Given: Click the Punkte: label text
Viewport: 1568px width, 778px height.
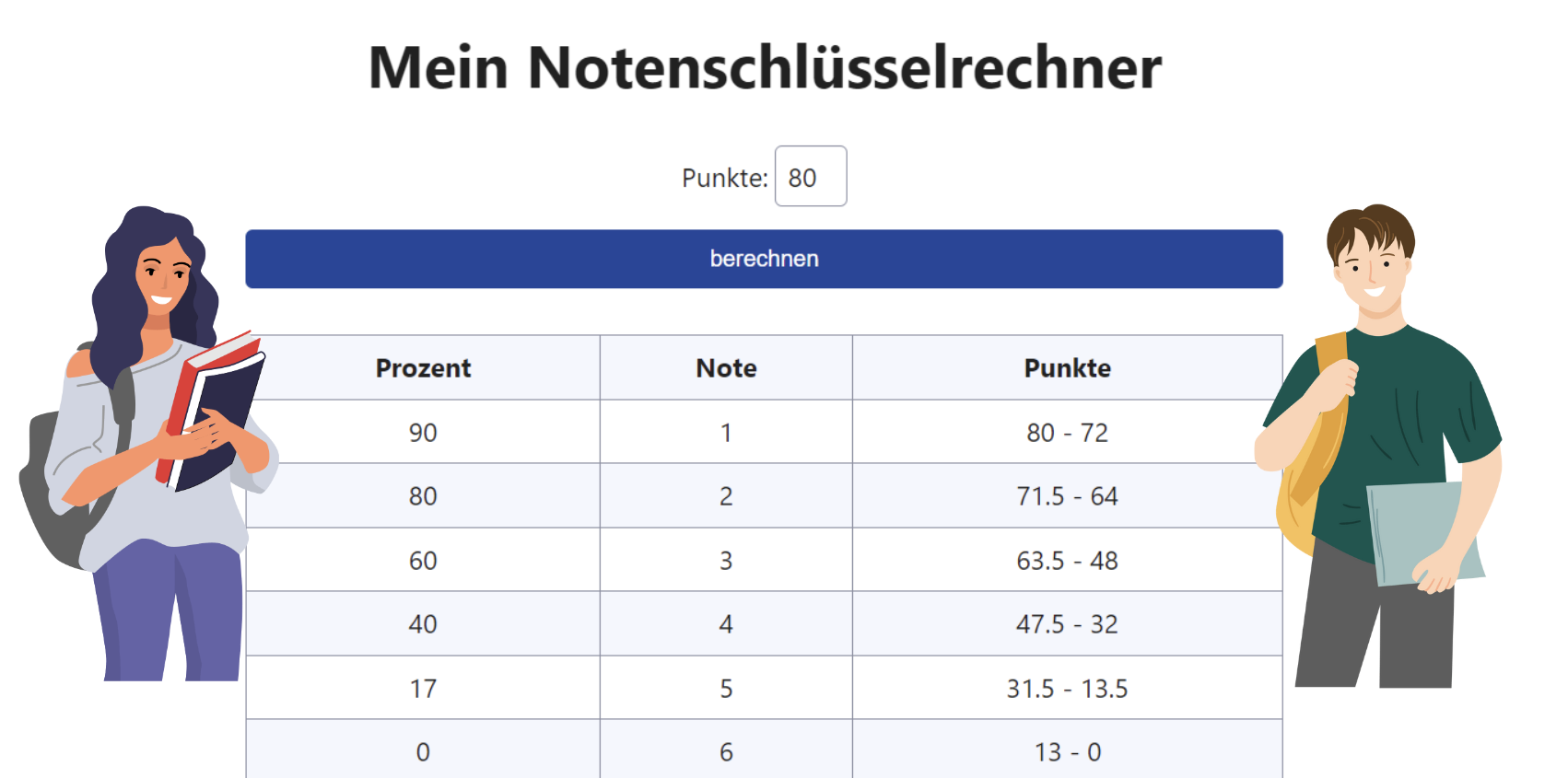Looking at the screenshot, I should coord(724,178).
